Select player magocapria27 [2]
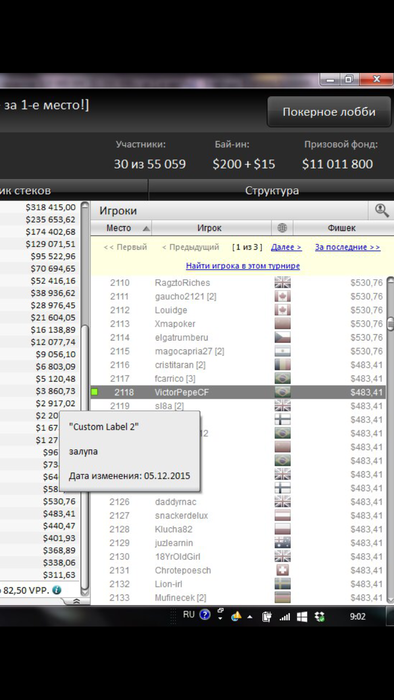394x700 pixels. pyautogui.click(x=238, y=351)
